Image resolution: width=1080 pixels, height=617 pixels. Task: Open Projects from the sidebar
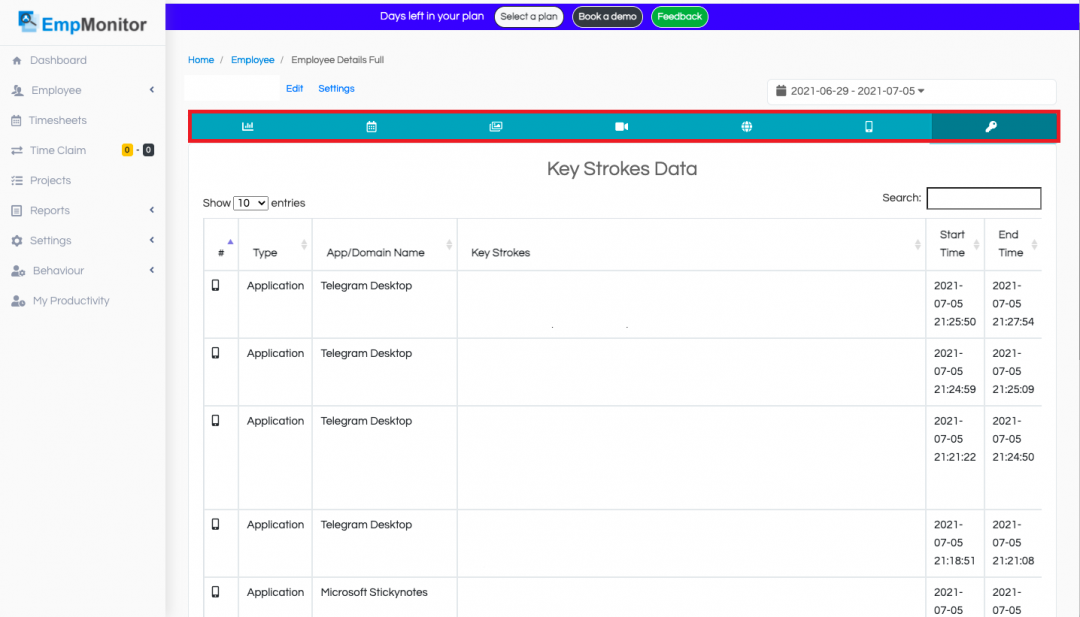[x=50, y=180]
